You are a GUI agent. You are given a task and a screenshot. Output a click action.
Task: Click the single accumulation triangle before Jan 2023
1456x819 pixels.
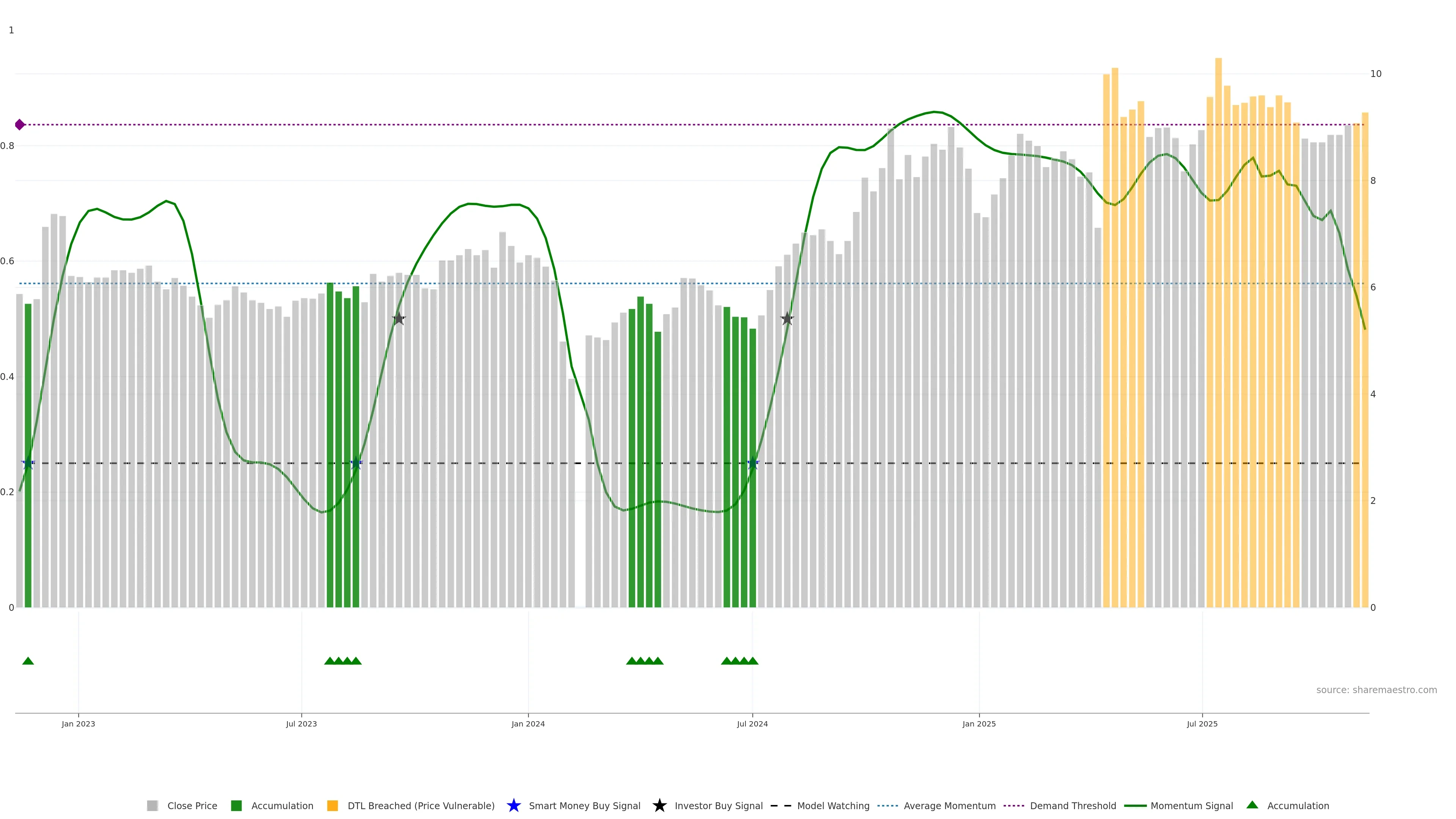click(28, 661)
